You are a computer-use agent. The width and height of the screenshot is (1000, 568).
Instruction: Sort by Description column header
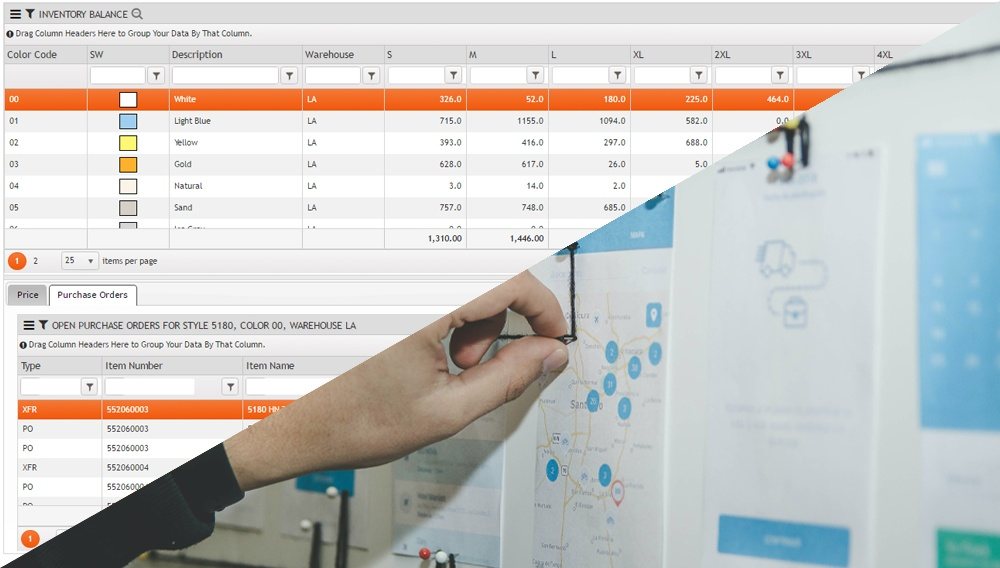[197, 55]
